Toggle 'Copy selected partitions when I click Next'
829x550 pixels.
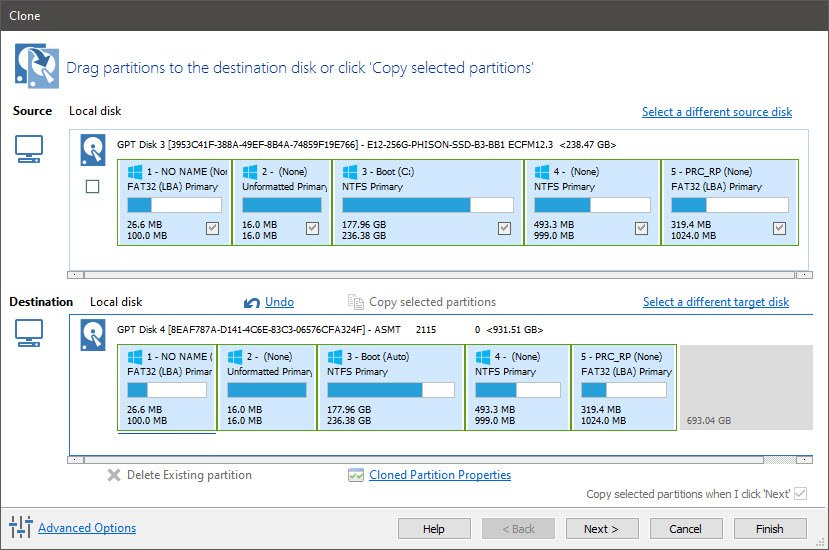[x=799, y=494]
